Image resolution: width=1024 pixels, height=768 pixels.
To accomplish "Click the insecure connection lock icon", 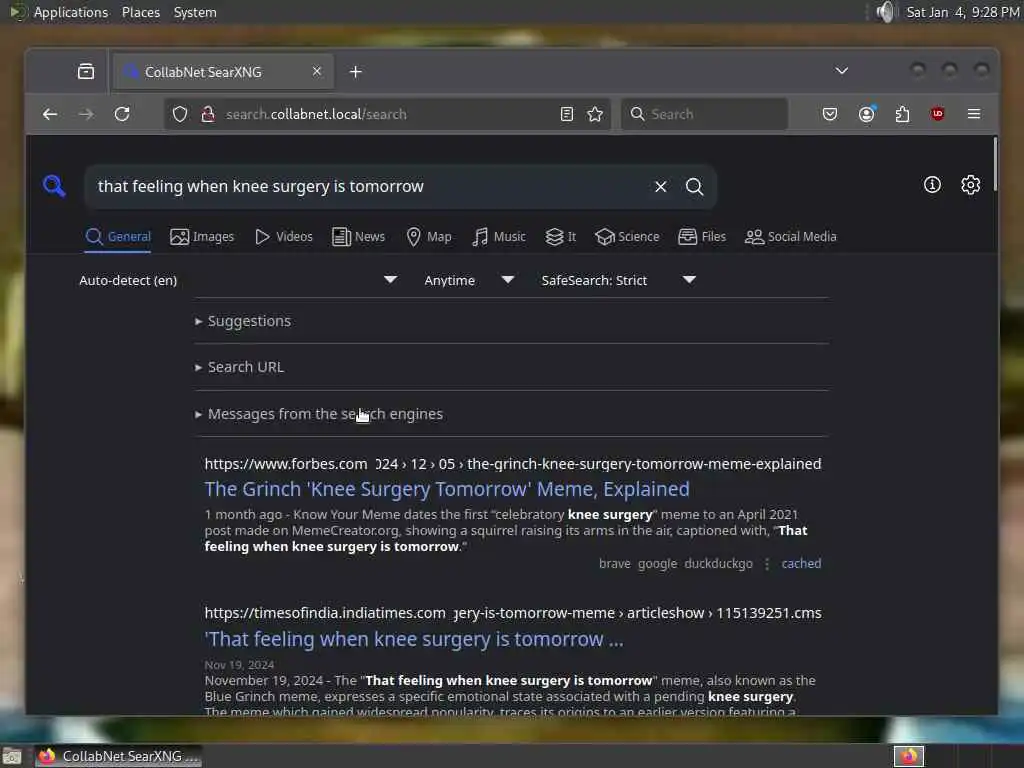I will point(208,114).
